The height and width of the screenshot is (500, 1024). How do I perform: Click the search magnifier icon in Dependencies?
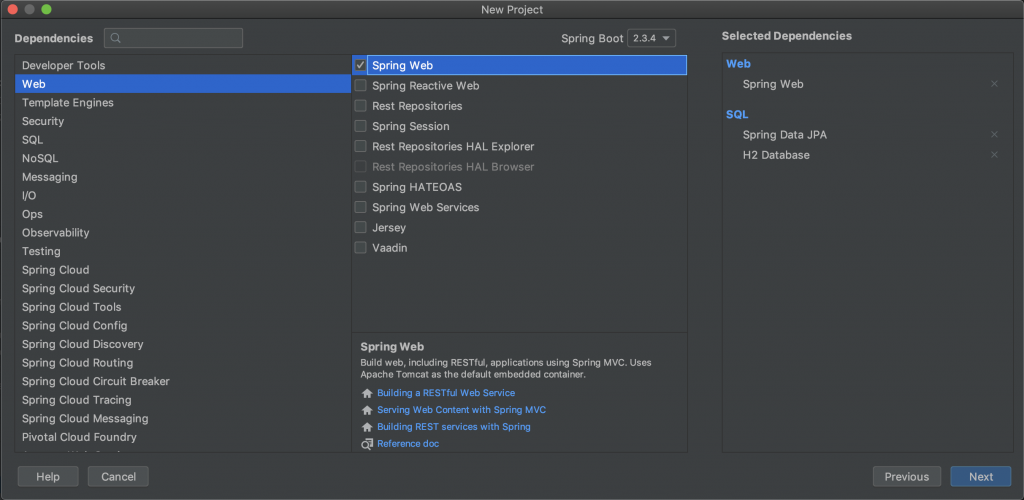coord(116,39)
